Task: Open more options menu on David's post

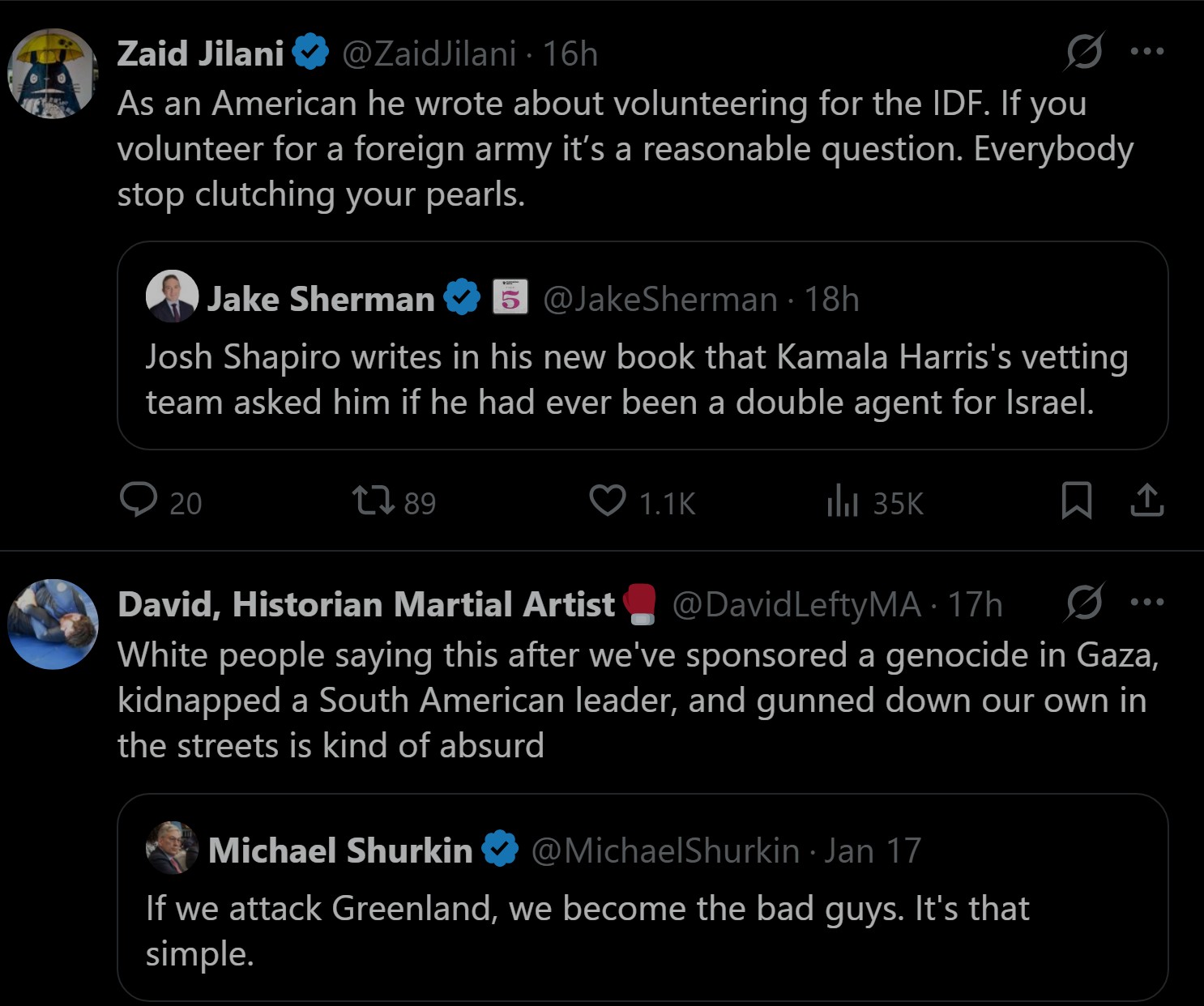Action: (1147, 603)
